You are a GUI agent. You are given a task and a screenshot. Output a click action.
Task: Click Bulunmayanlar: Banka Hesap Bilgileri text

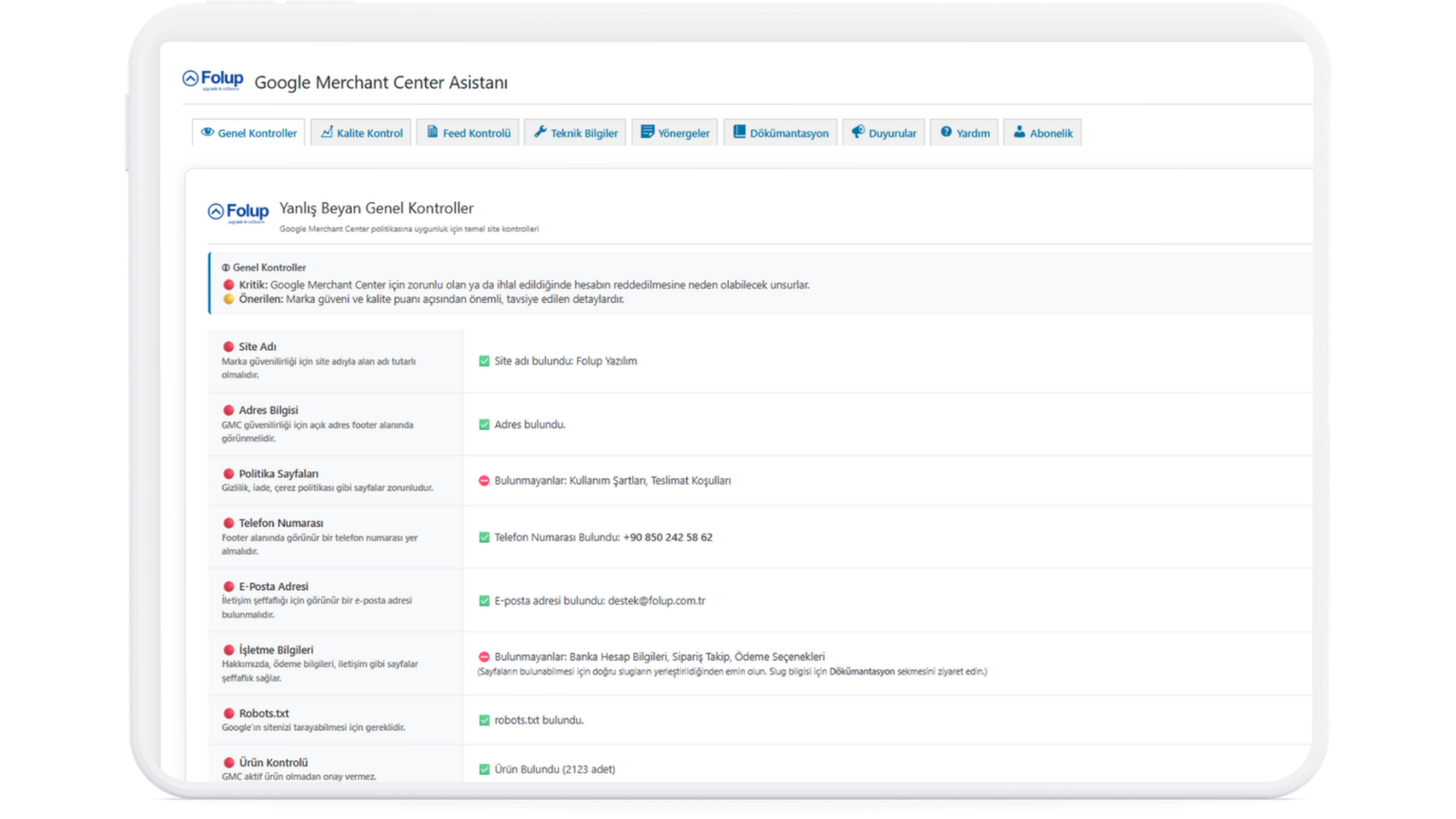(660, 657)
